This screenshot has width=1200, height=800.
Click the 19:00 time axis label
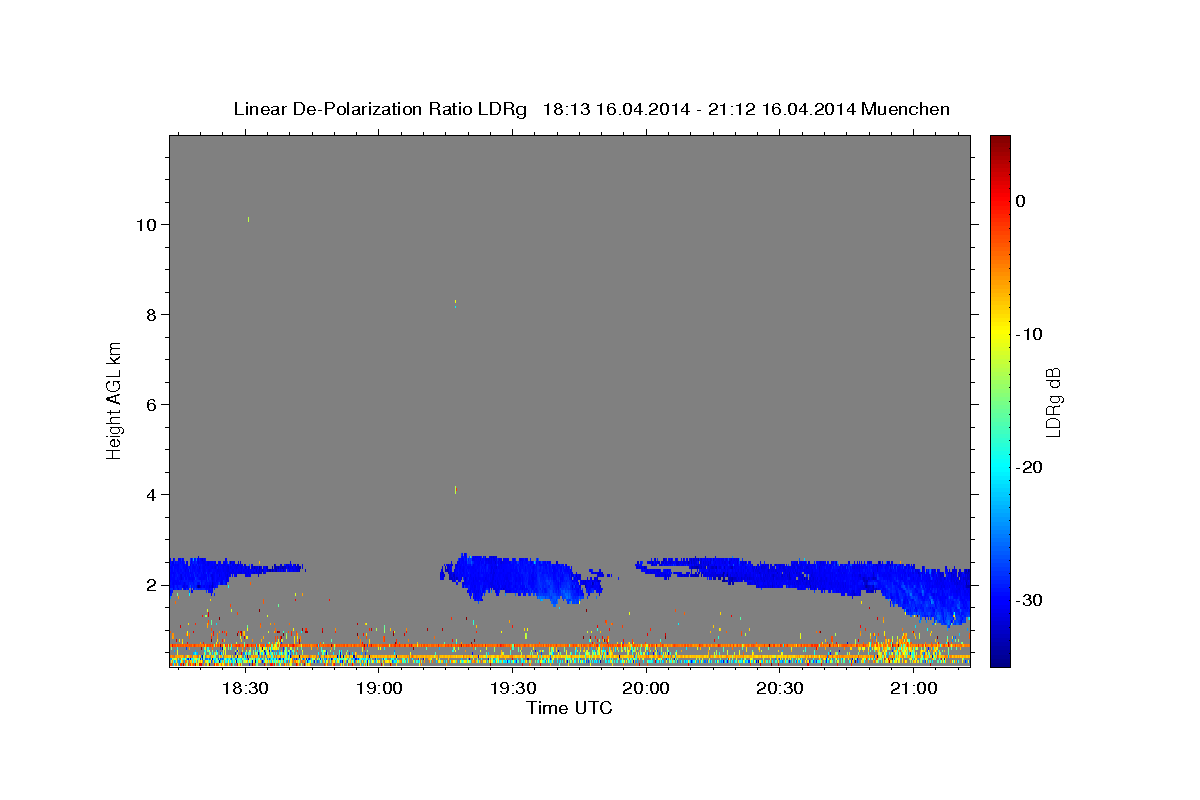(379, 688)
